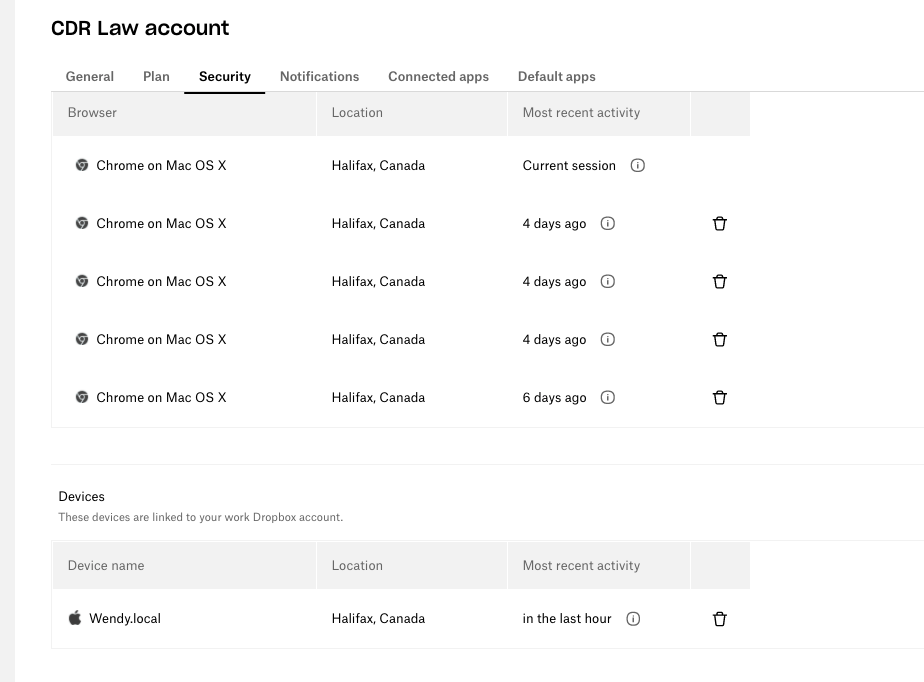The width and height of the screenshot is (924, 682).
Task: Open the Default apps tab
Action: pos(556,77)
